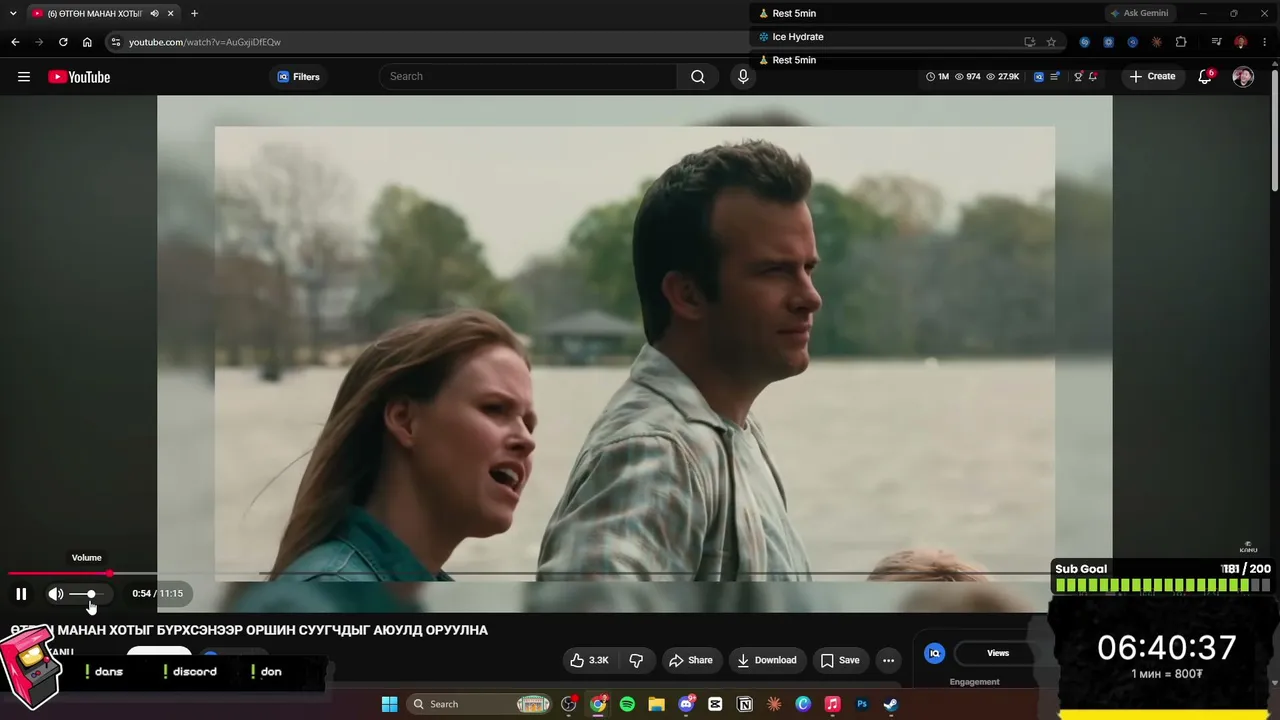Click the site info icon beside URL

116,42
